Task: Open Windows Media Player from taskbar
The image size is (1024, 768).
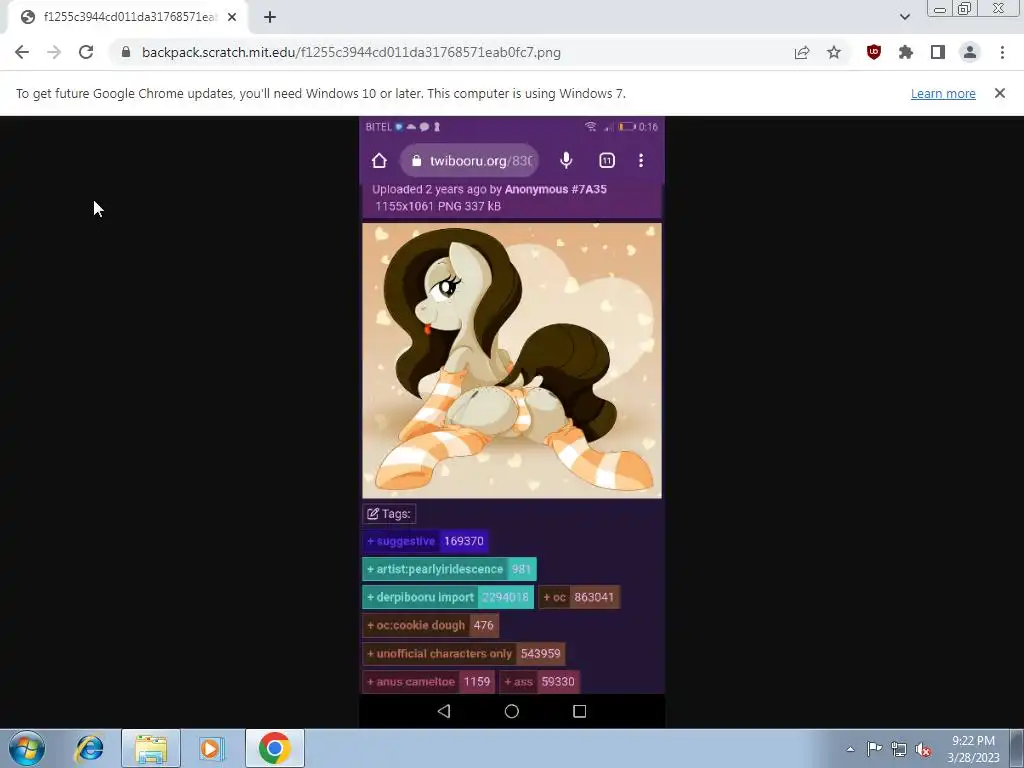Action: click(x=210, y=748)
